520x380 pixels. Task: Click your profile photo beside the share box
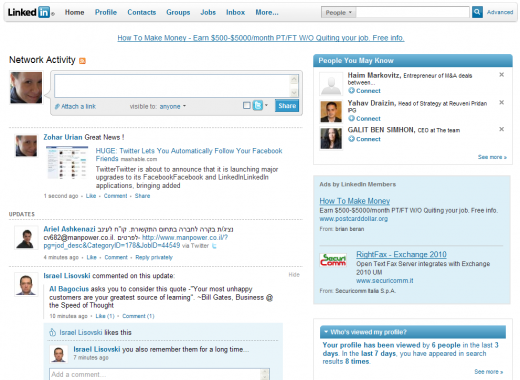[26, 88]
